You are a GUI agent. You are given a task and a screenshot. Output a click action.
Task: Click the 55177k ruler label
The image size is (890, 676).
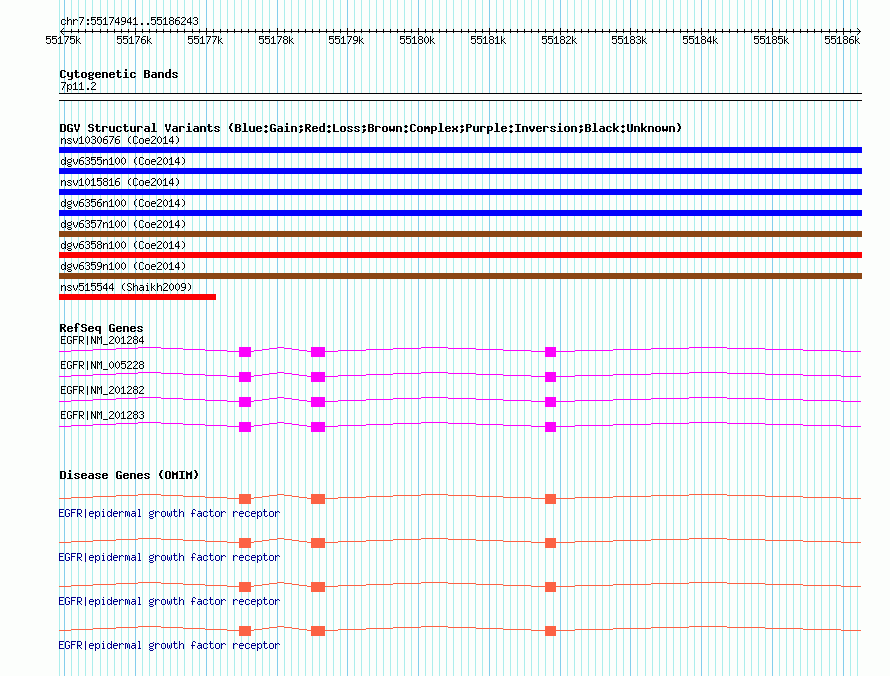(205, 40)
